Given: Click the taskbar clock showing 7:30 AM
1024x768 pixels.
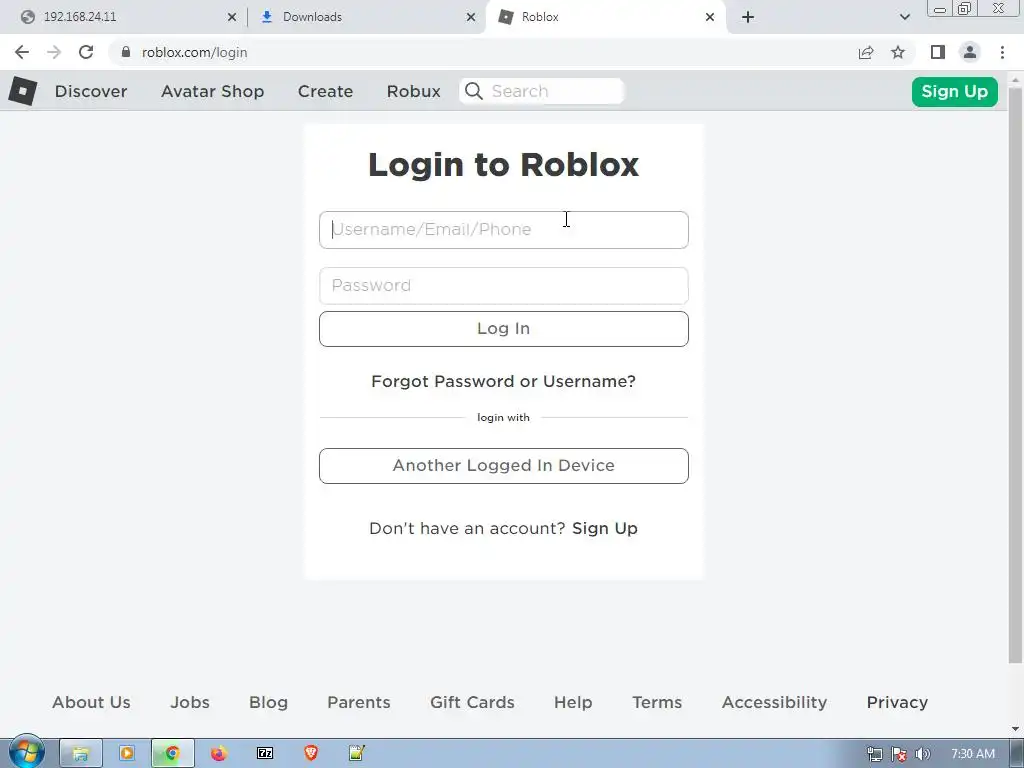Looking at the screenshot, I should click(x=973, y=754).
